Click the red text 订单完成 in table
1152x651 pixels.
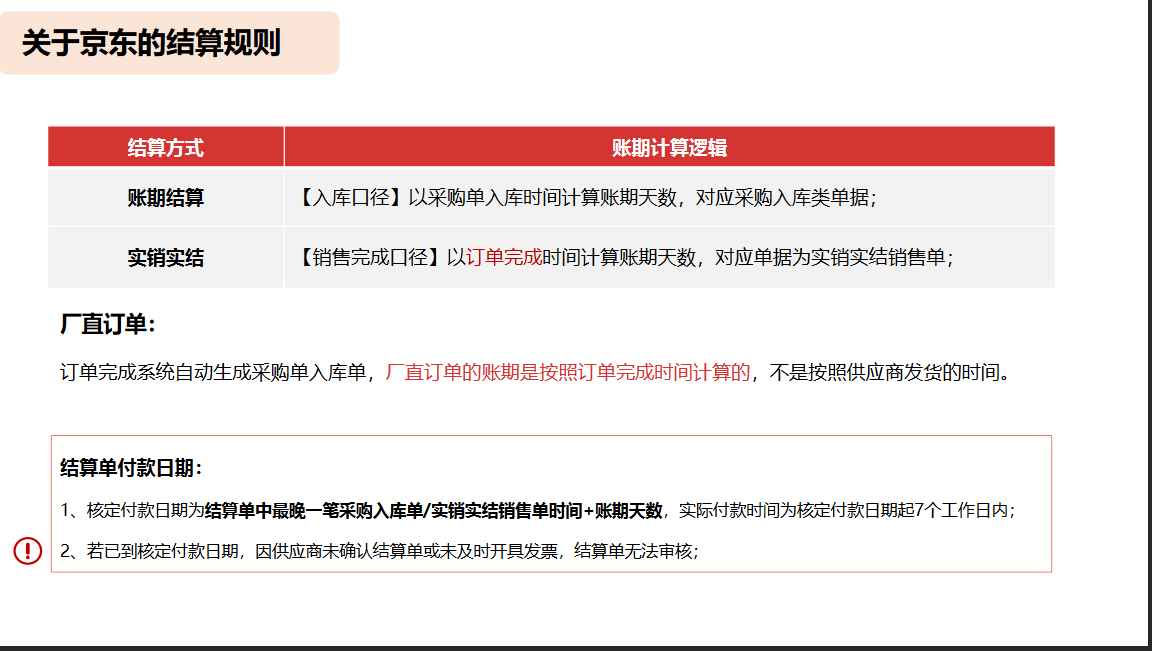(503, 257)
